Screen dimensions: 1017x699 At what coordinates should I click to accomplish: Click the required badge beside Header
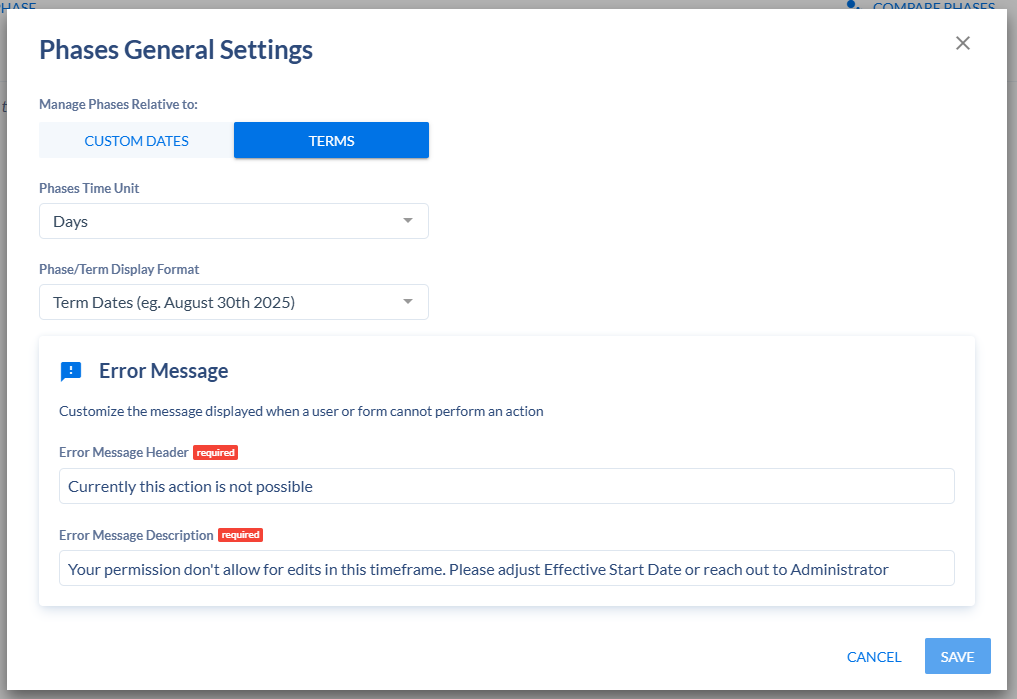point(215,453)
